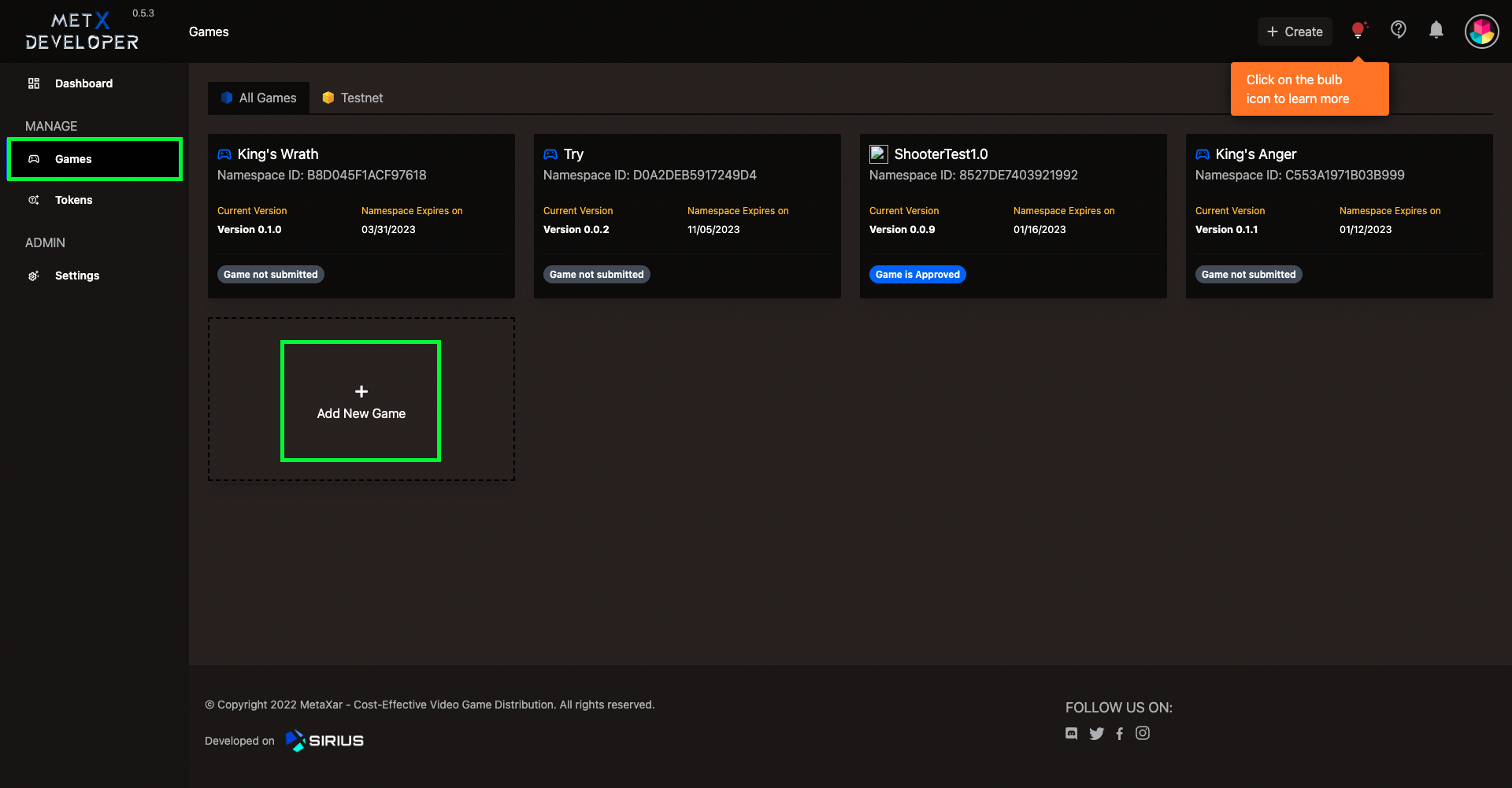
Task: Switch to the Testnet tab
Action: tap(352, 98)
